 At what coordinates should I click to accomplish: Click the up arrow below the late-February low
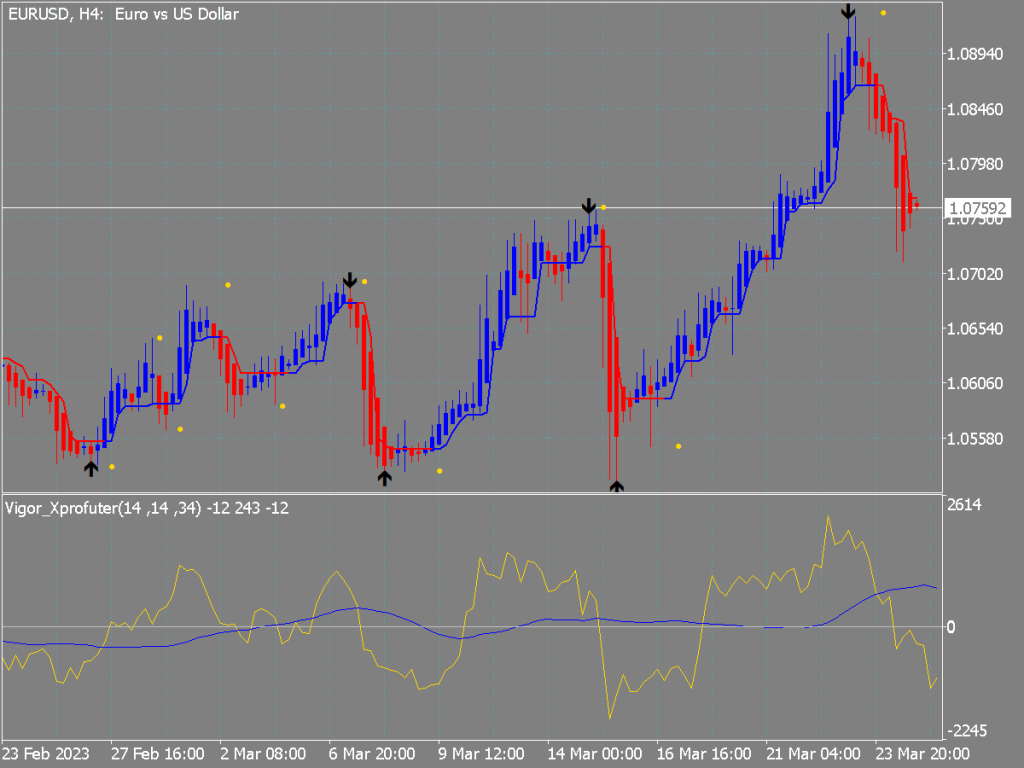[x=91, y=468]
